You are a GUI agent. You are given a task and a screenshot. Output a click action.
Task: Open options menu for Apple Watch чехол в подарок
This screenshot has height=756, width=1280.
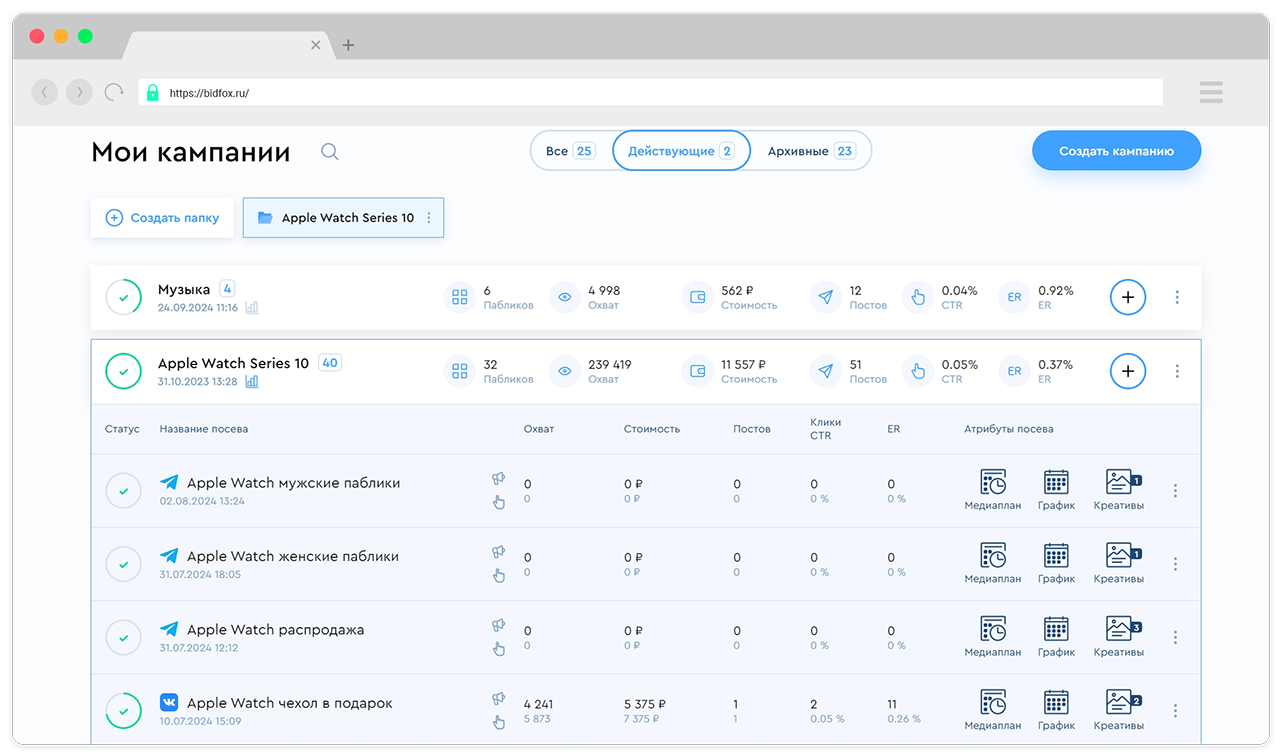tap(1175, 711)
